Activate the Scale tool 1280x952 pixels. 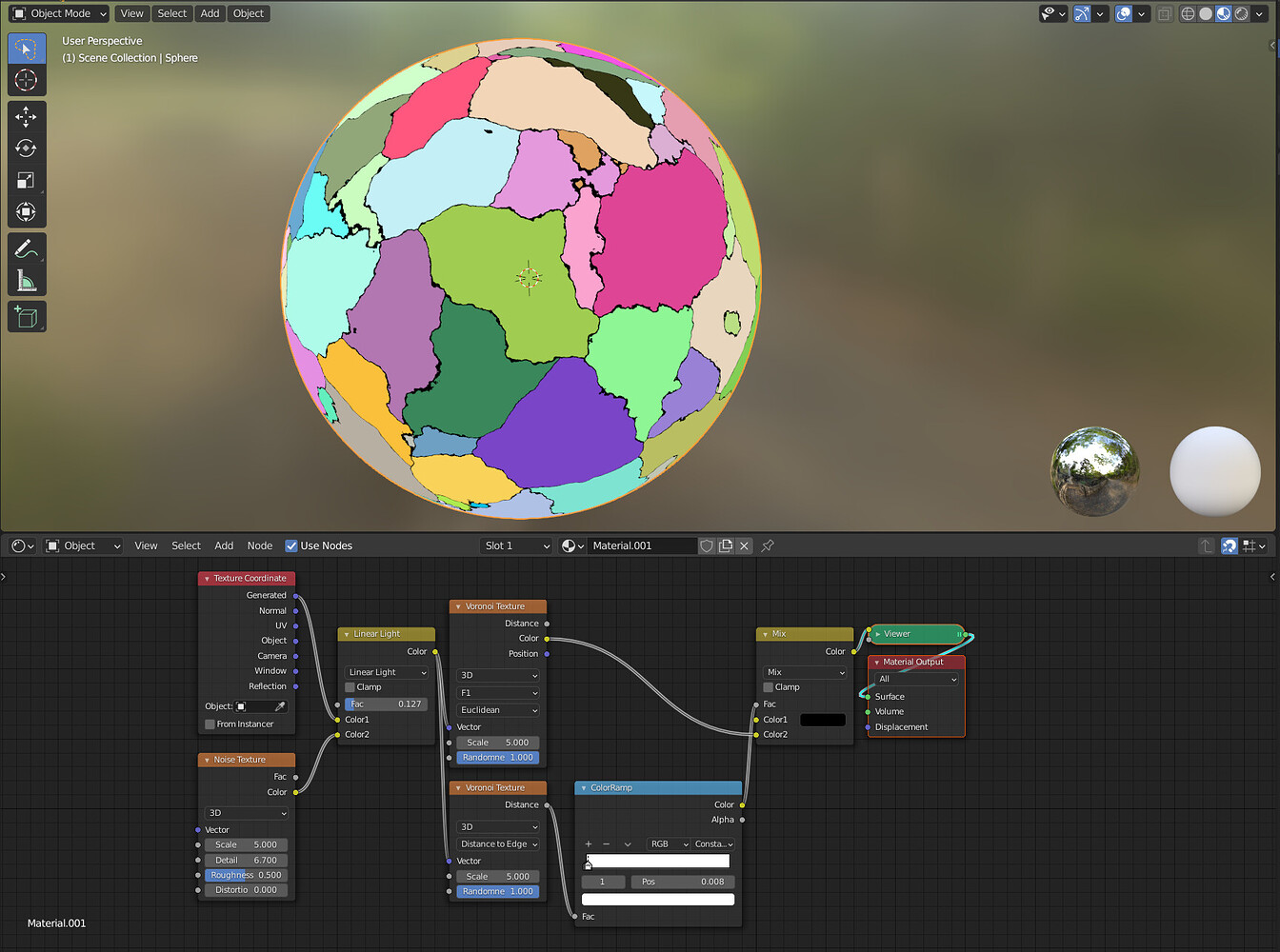(27, 180)
